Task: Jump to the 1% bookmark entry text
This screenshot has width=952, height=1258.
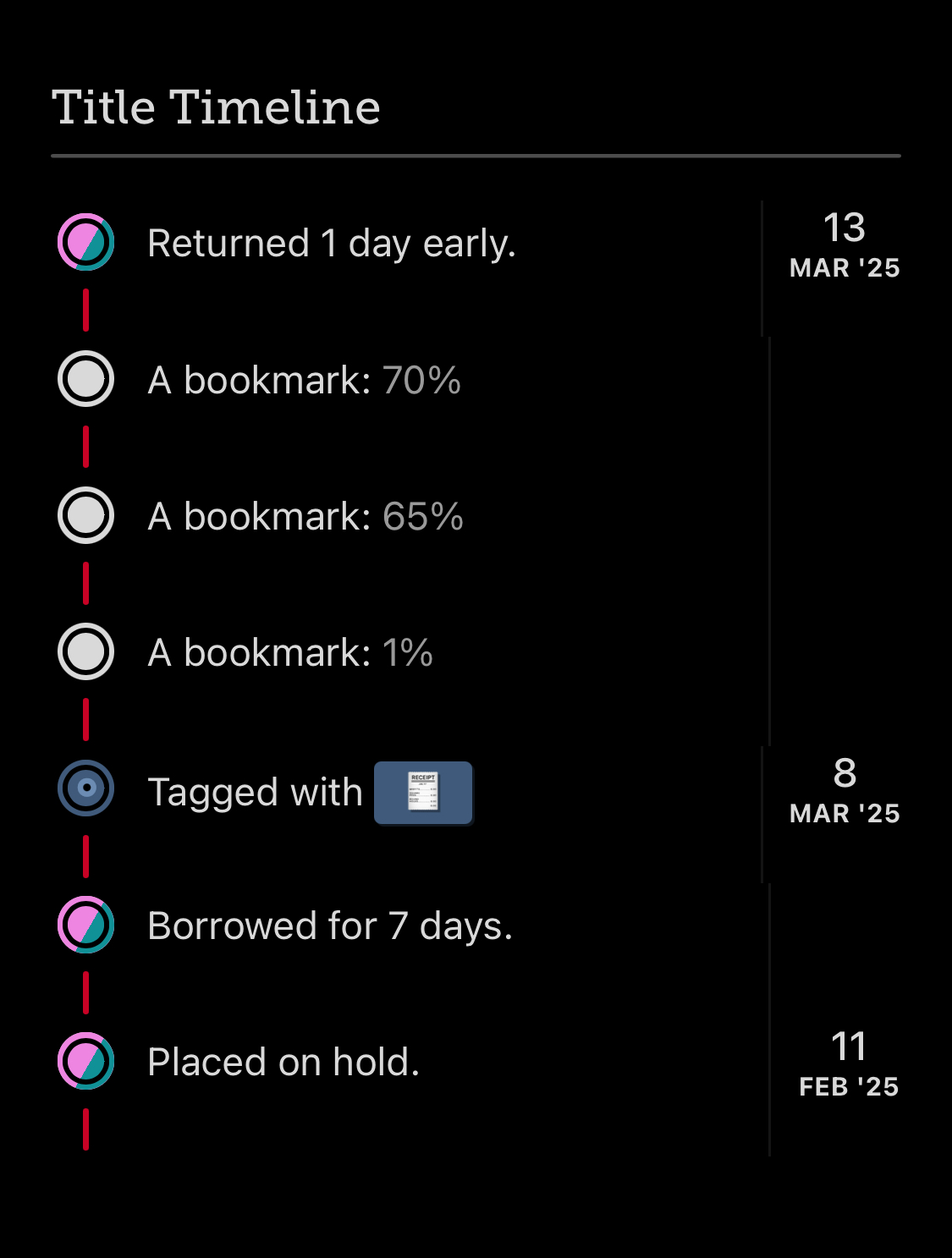Action: pyautogui.click(x=289, y=653)
